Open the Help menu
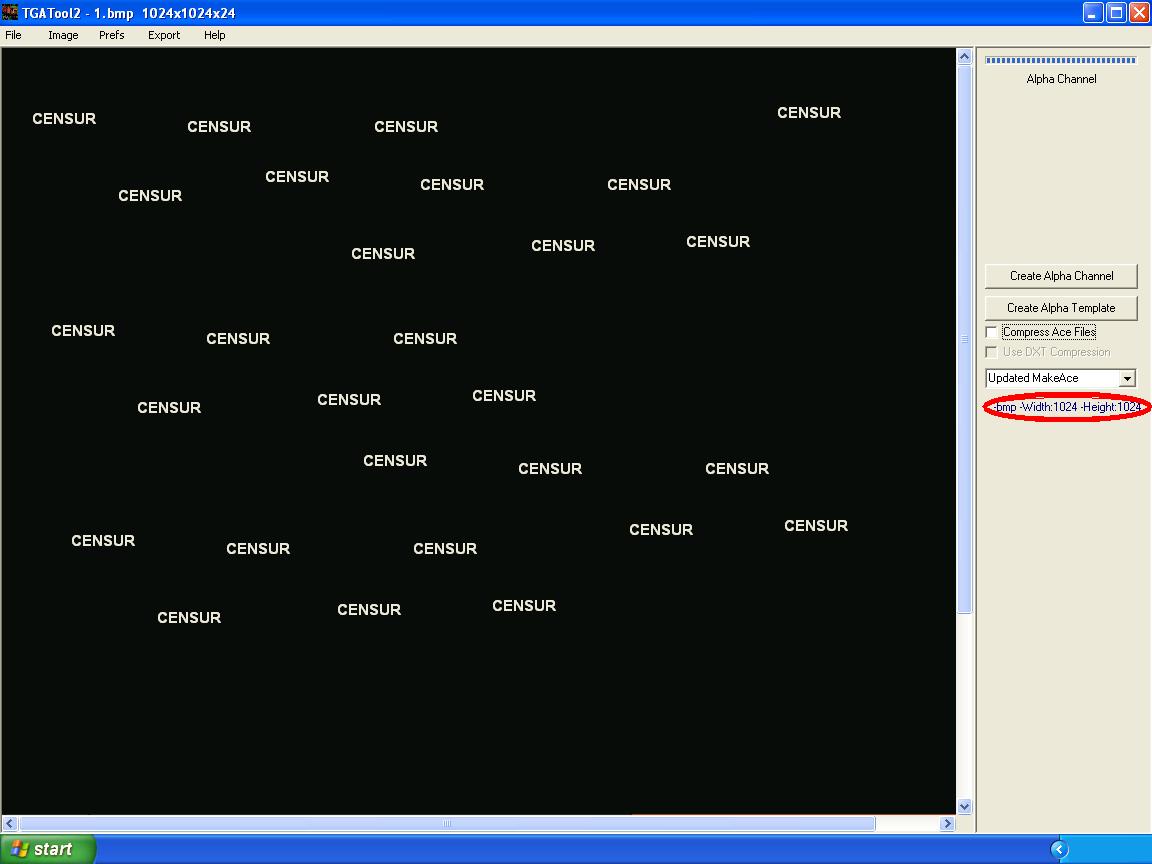This screenshot has width=1152, height=864. 215,35
